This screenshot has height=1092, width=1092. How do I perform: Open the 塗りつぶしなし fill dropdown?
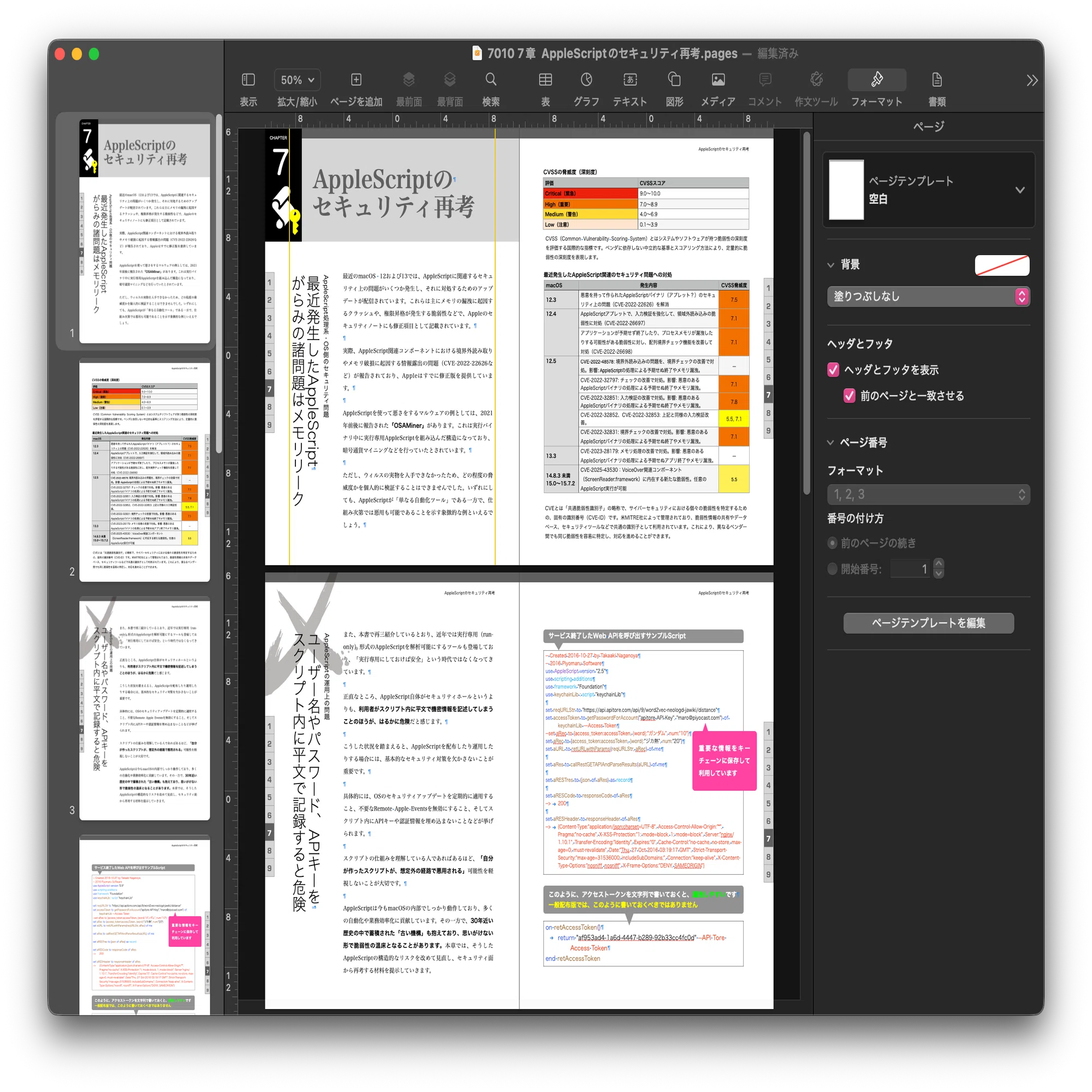[x=928, y=296]
